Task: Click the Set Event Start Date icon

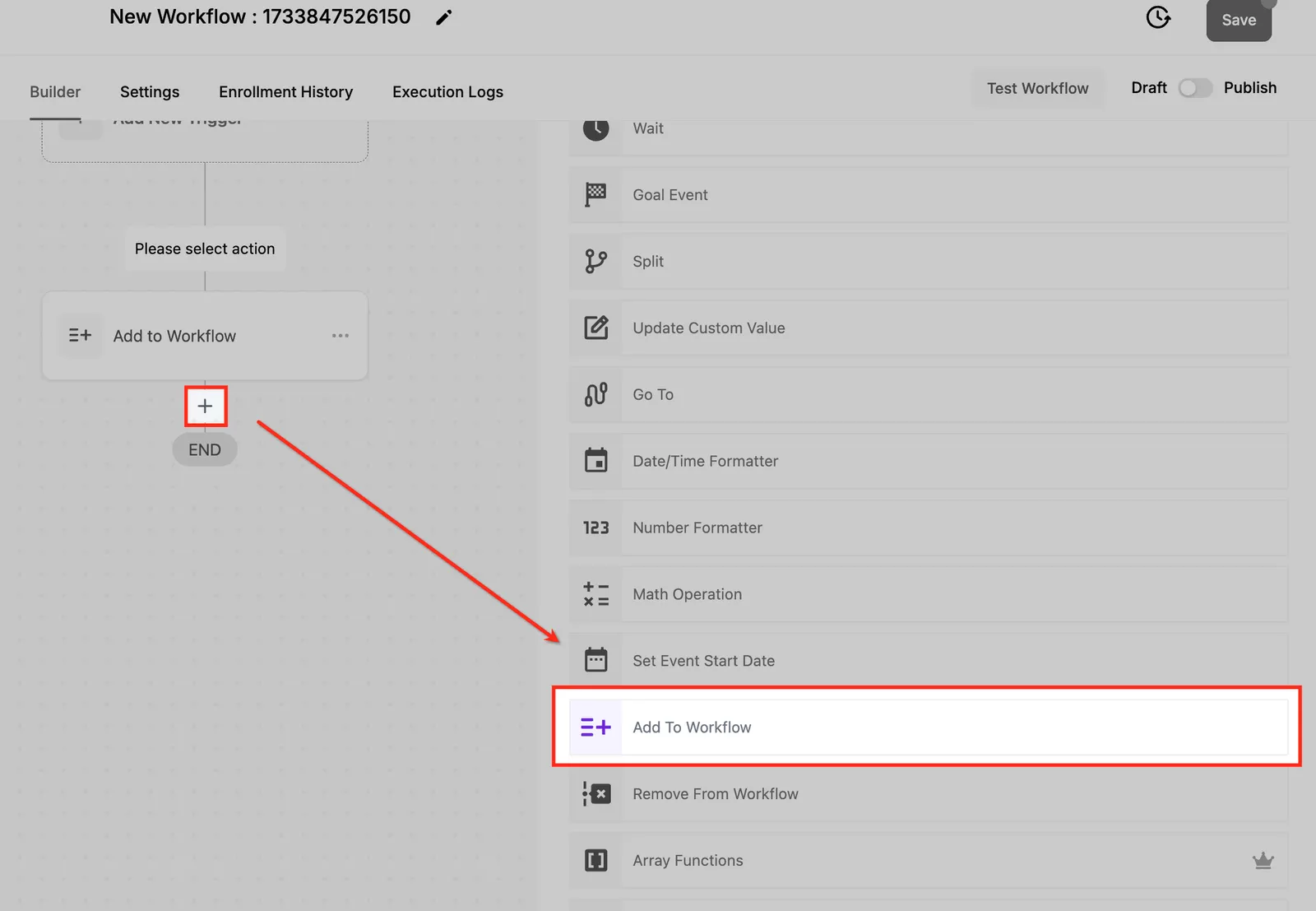Action: [596, 660]
